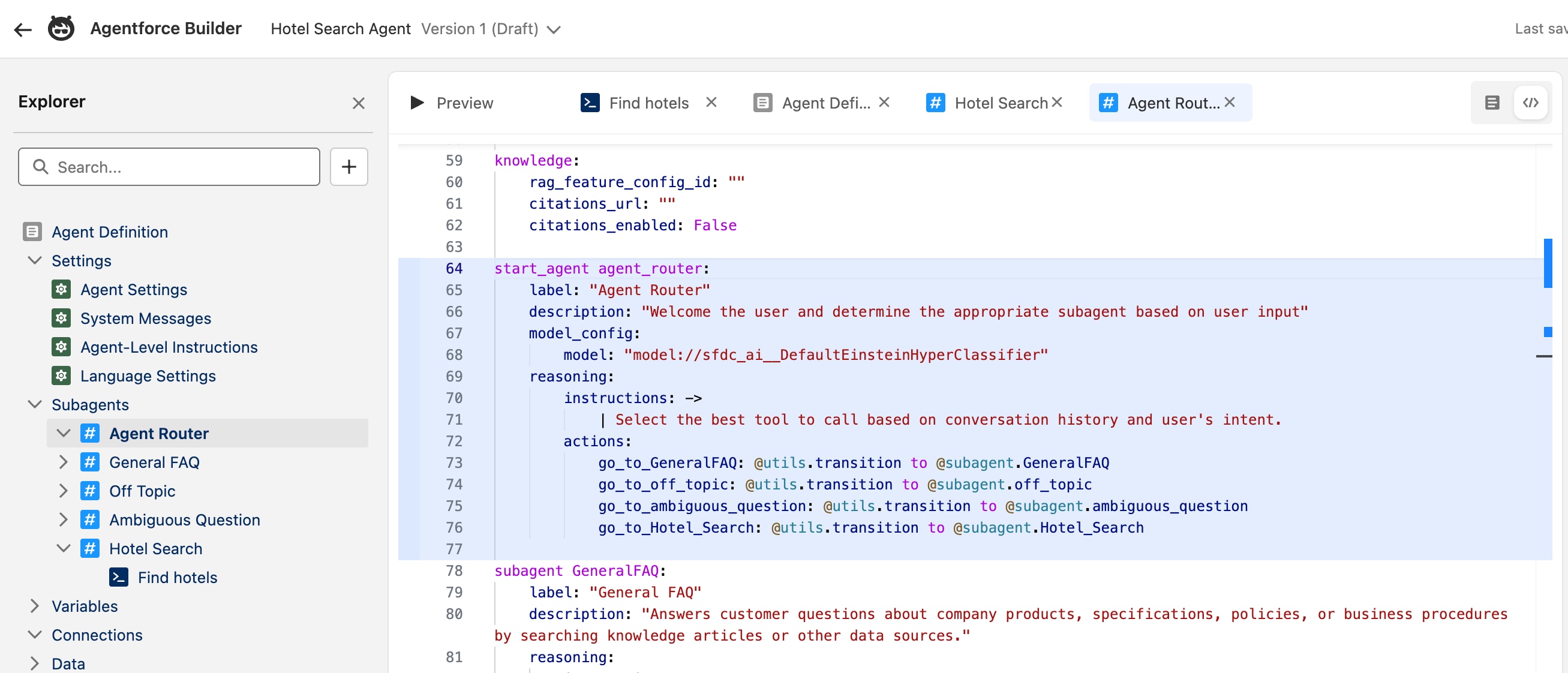This screenshot has width=1568, height=673.
Task: Click the Preview play icon
Action: click(417, 103)
